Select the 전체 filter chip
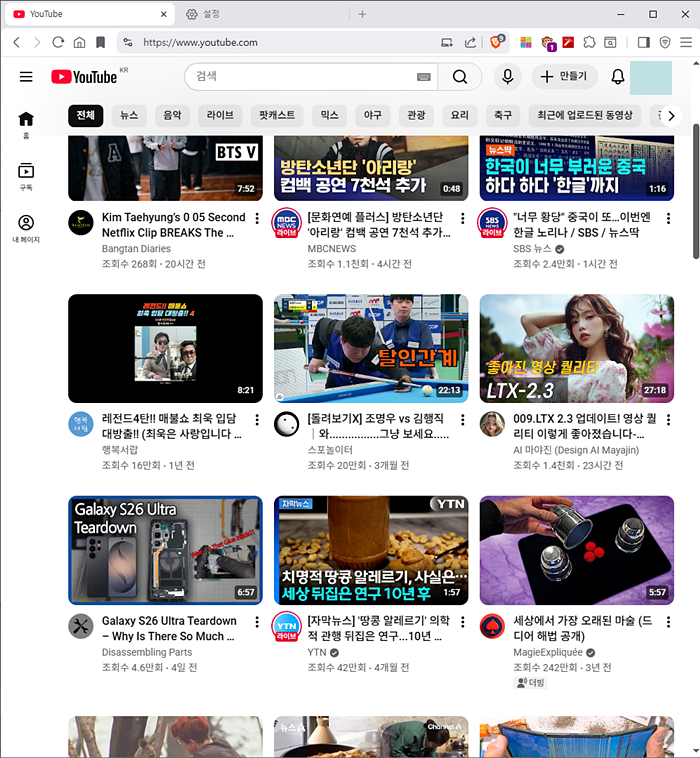This screenshot has height=758, width=700. pos(86,116)
